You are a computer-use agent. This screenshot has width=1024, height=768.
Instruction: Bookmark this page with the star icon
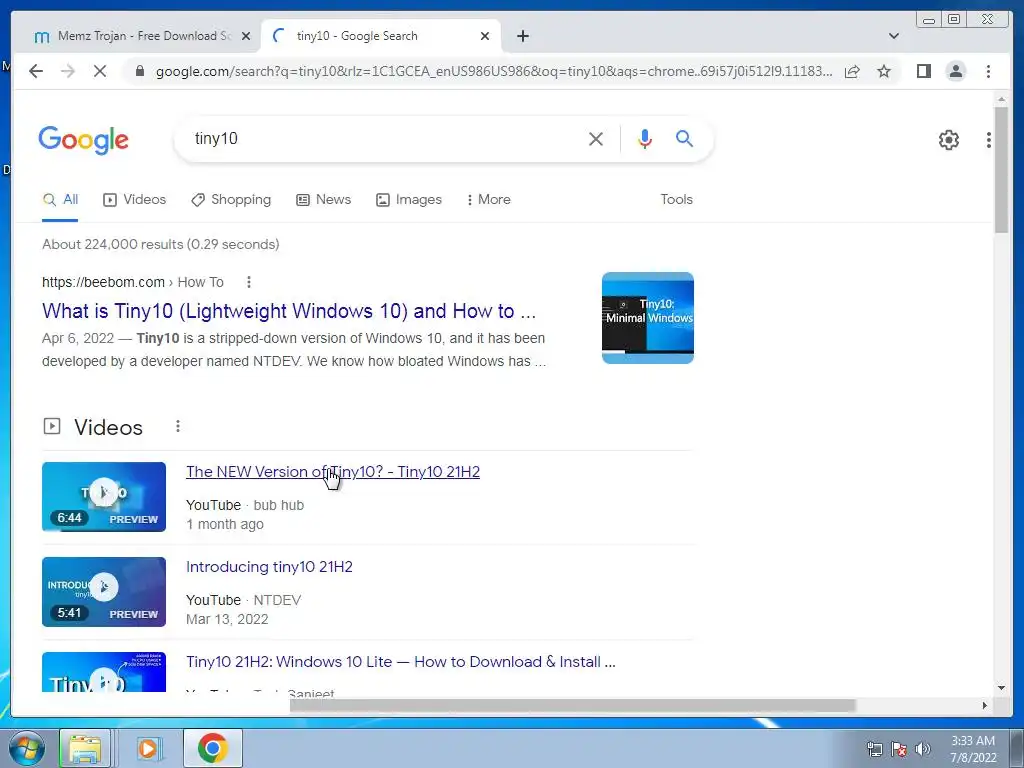pyautogui.click(x=884, y=71)
